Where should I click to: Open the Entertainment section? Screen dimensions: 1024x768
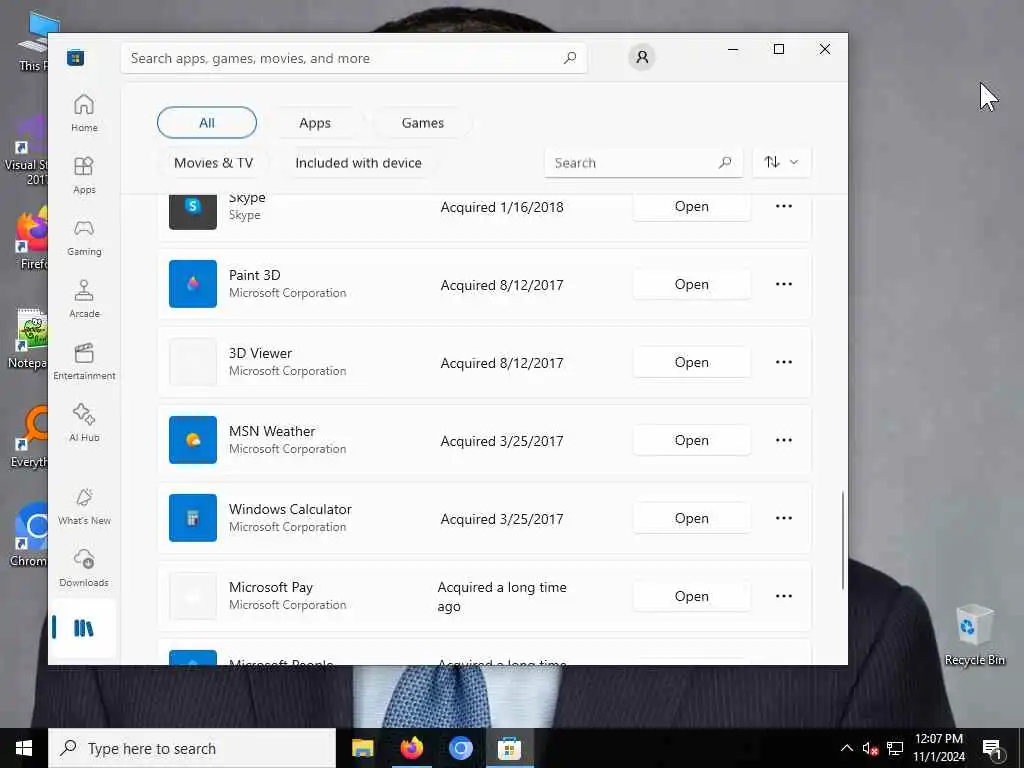(84, 361)
